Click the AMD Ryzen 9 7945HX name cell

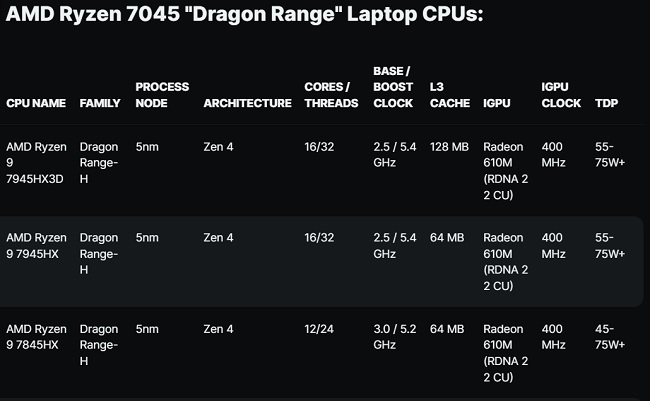36,246
